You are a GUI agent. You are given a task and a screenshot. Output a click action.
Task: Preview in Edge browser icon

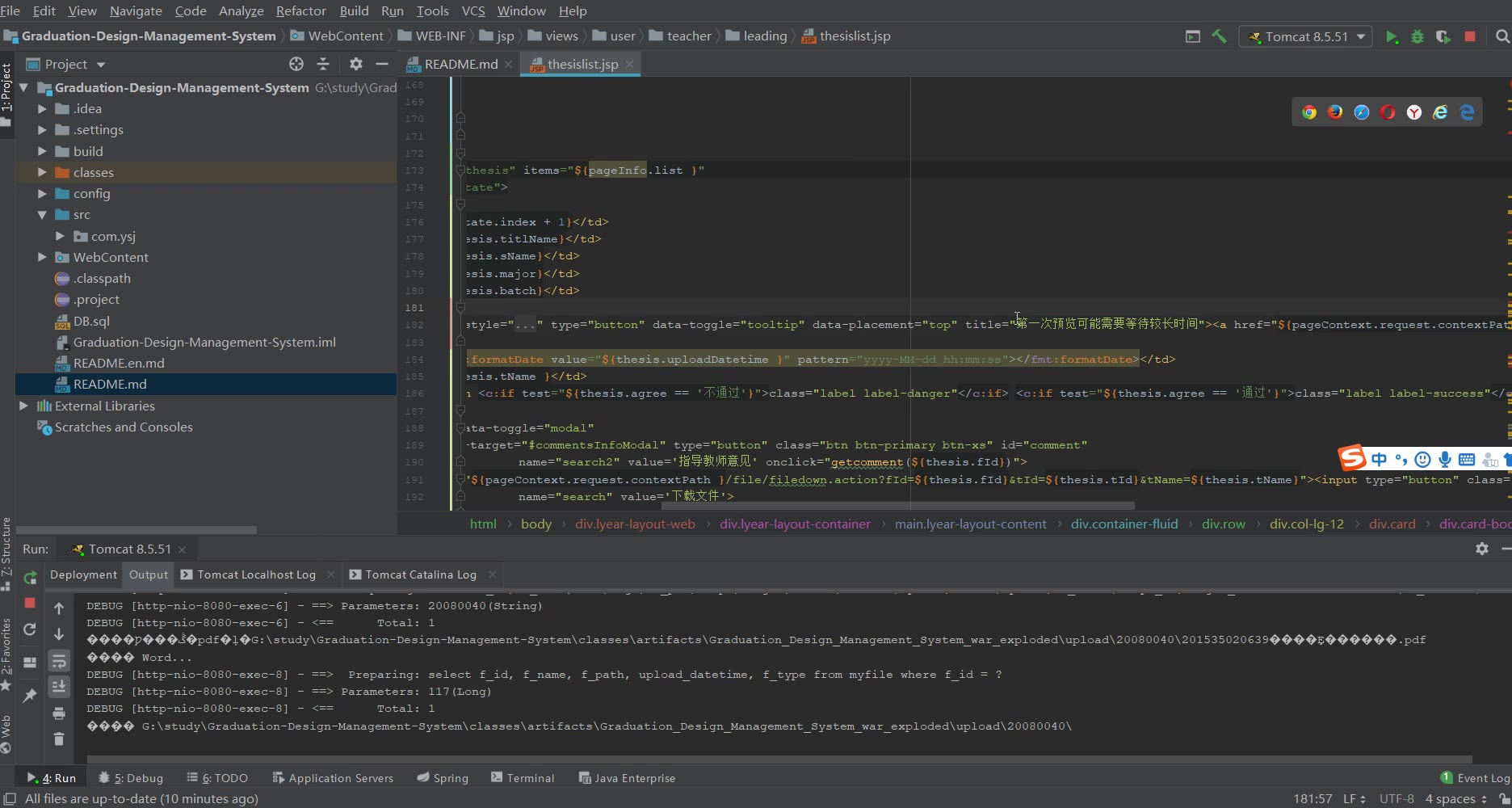coord(1467,112)
